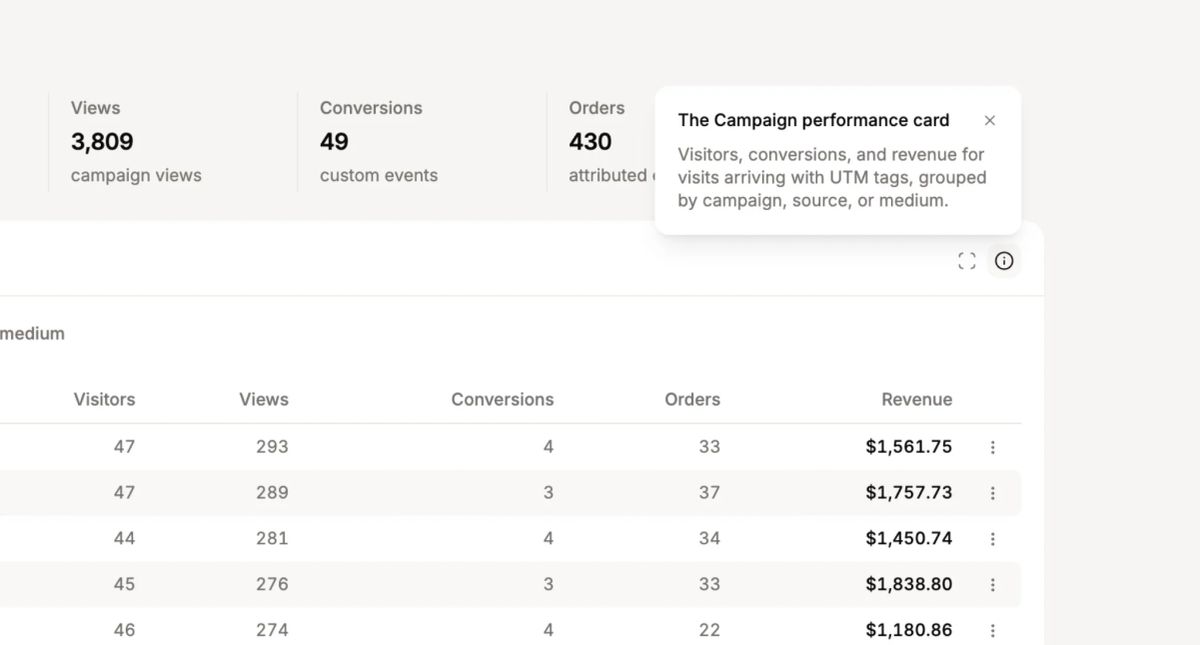Screen dimensions: 1200x645
Task: Select the 3,809 campaign views stat
Action: tap(102, 142)
